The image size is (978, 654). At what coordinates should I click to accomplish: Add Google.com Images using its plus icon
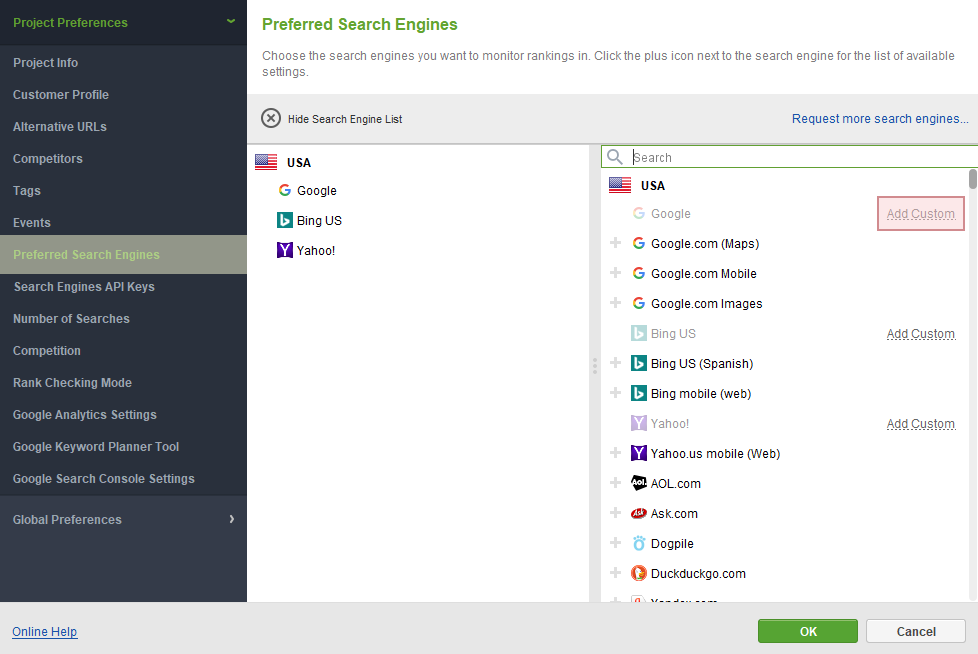tap(616, 302)
